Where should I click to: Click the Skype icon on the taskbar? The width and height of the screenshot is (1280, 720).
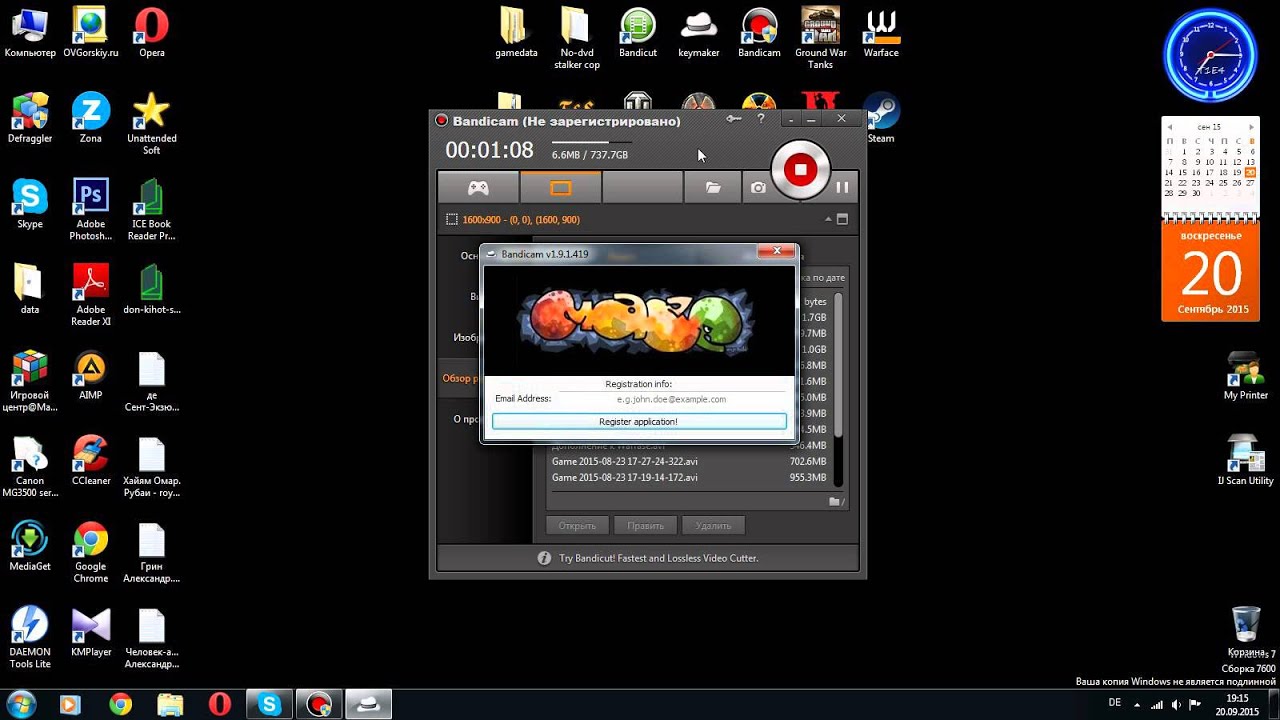(269, 705)
